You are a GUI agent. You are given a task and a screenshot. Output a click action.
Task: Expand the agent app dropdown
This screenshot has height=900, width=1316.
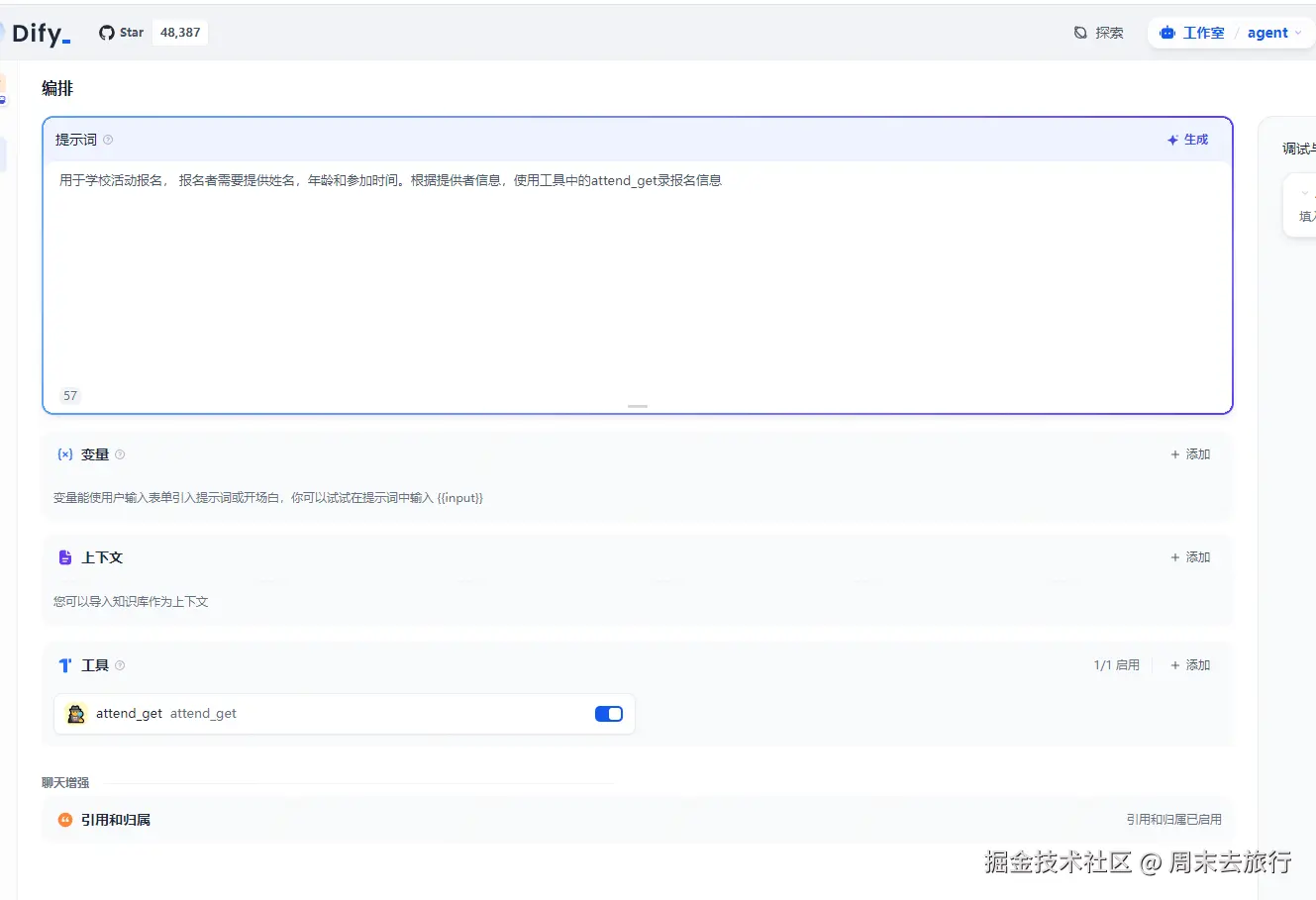1274,33
